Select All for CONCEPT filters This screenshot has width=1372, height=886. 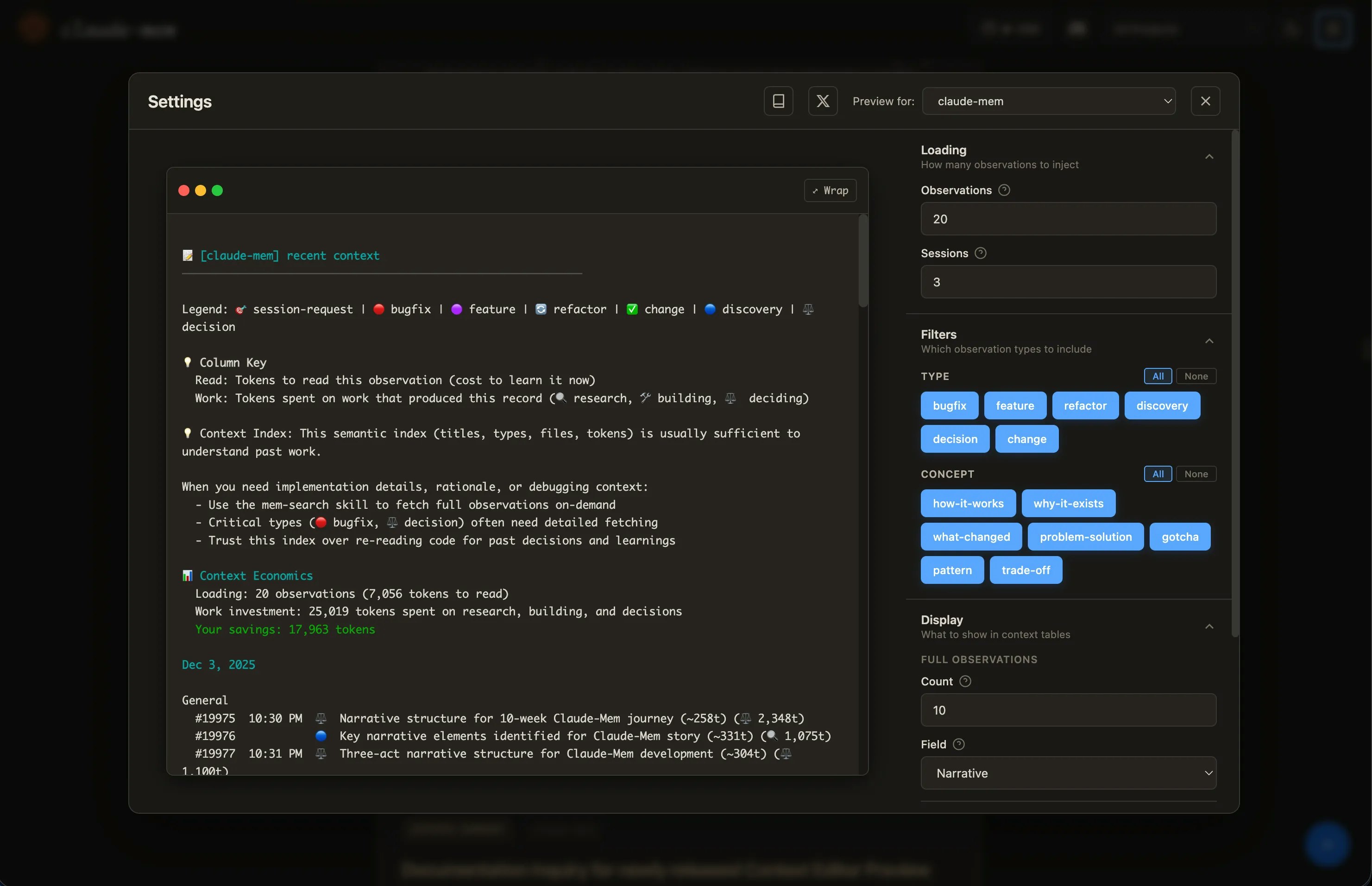pyautogui.click(x=1158, y=474)
